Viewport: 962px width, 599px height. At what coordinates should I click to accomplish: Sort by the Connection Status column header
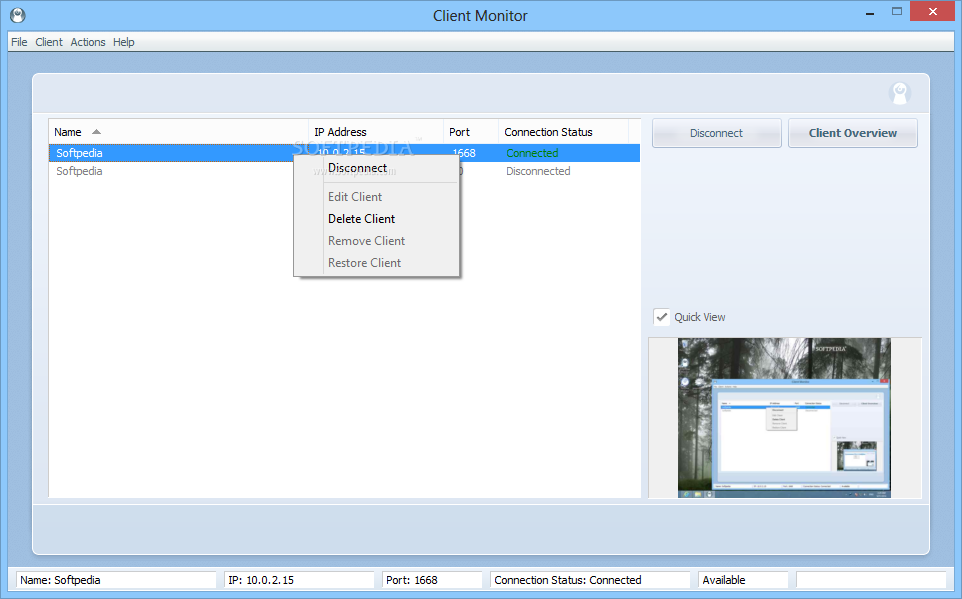pyautogui.click(x=563, y=132)
